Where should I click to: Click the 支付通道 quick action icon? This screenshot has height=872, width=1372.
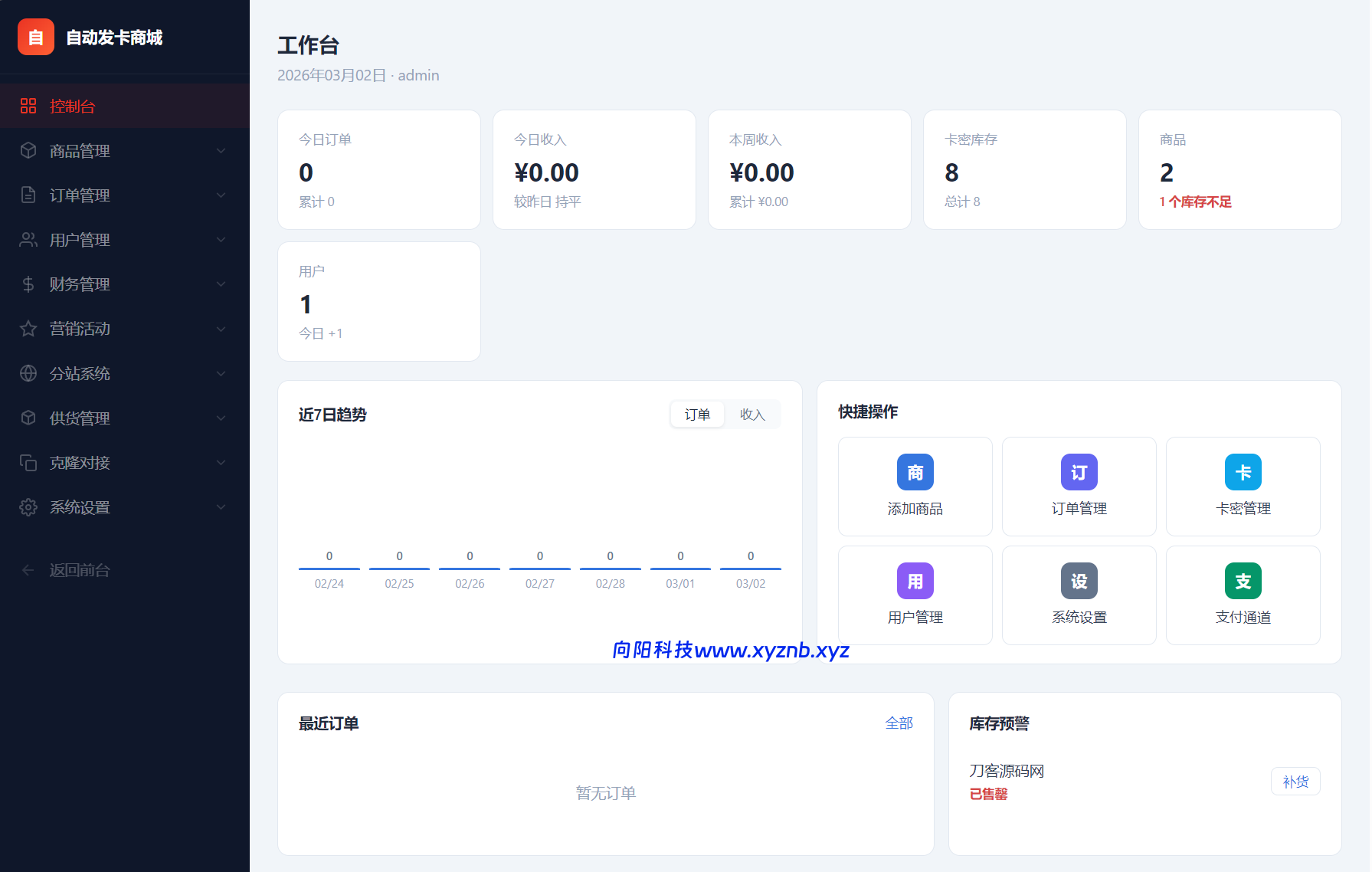coord(1243,581)
